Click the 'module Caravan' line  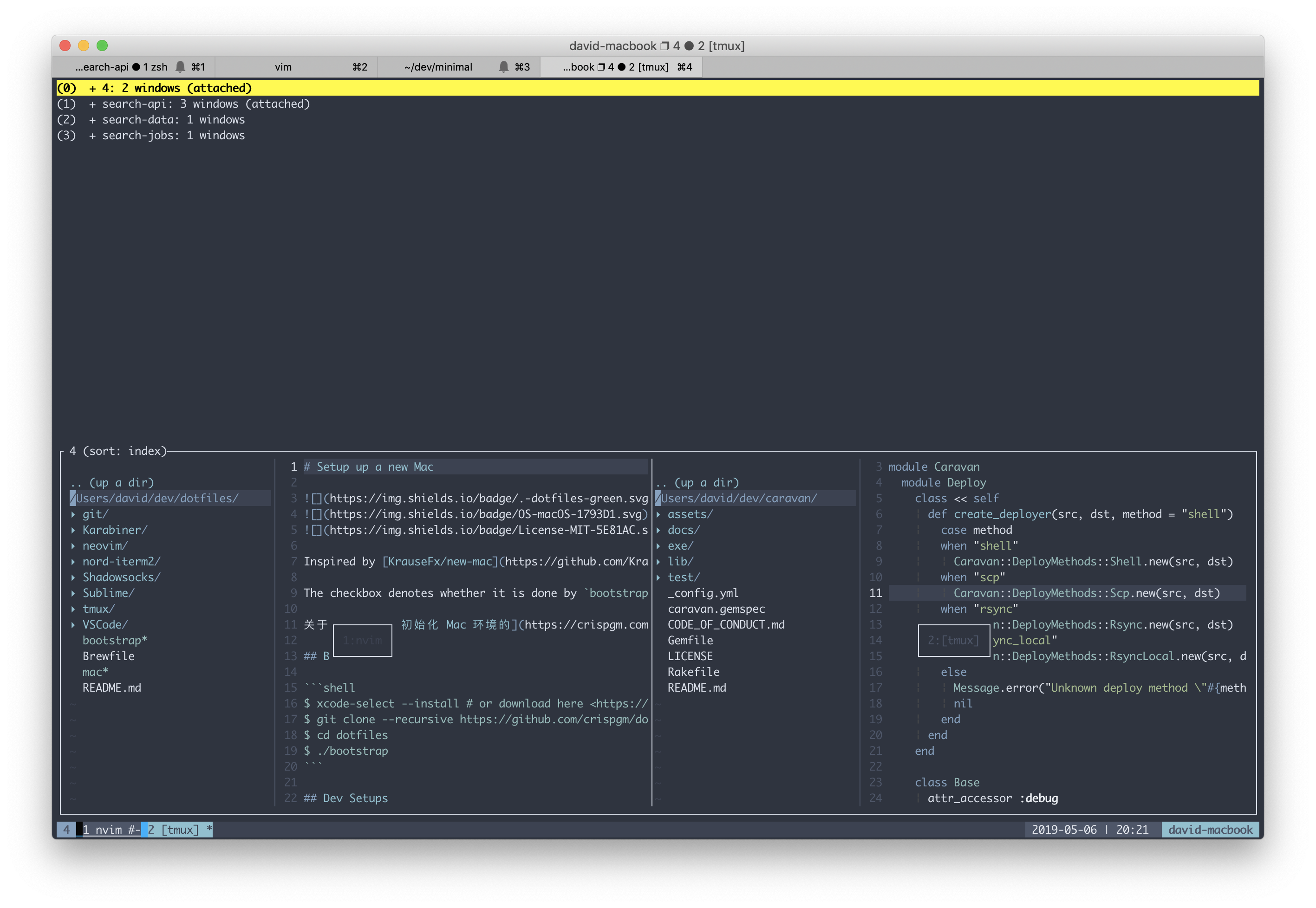point(934,467)
